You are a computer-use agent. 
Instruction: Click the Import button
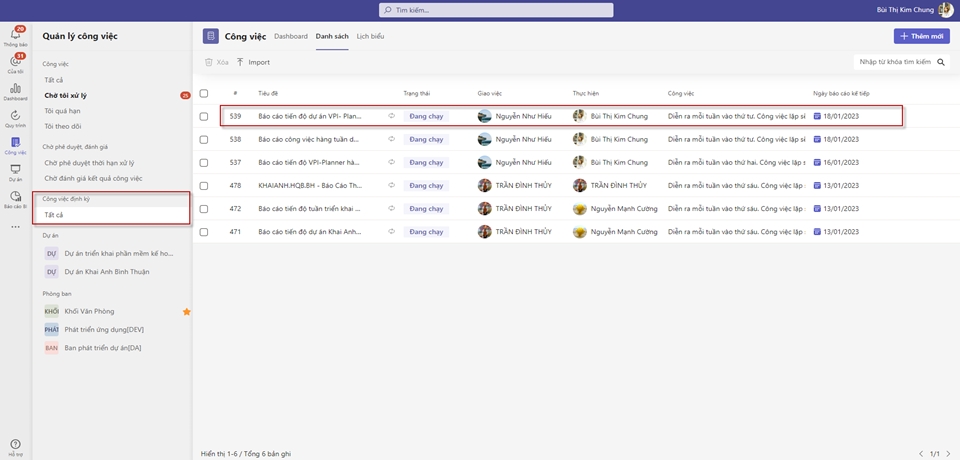point(253,62)
